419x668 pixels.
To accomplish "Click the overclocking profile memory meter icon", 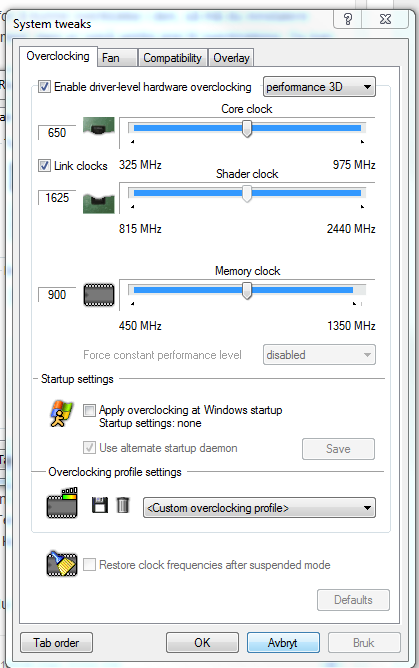I will click(x=62, y=503).
